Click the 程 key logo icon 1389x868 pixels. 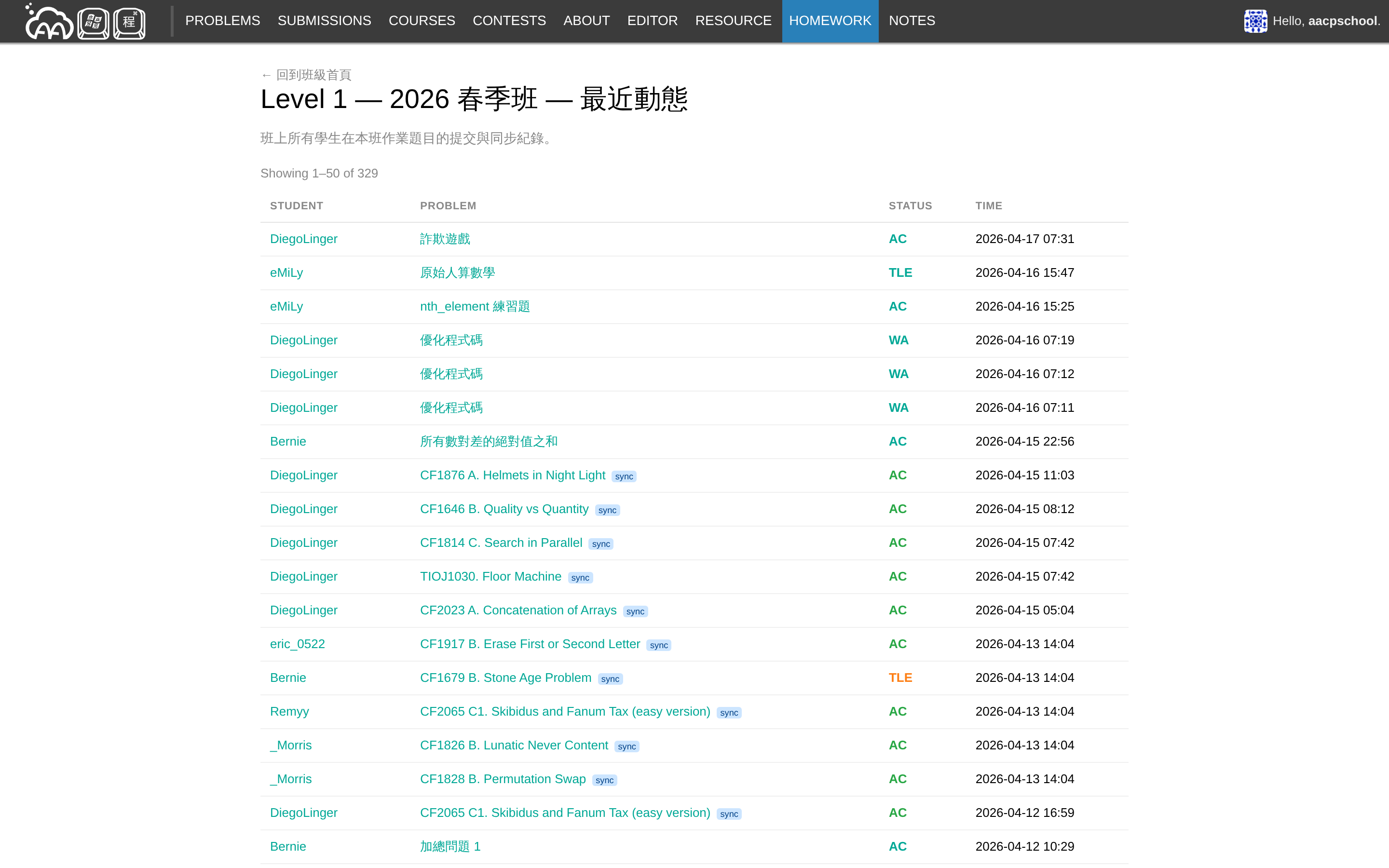pyautogui.click(x=129, y=23)
